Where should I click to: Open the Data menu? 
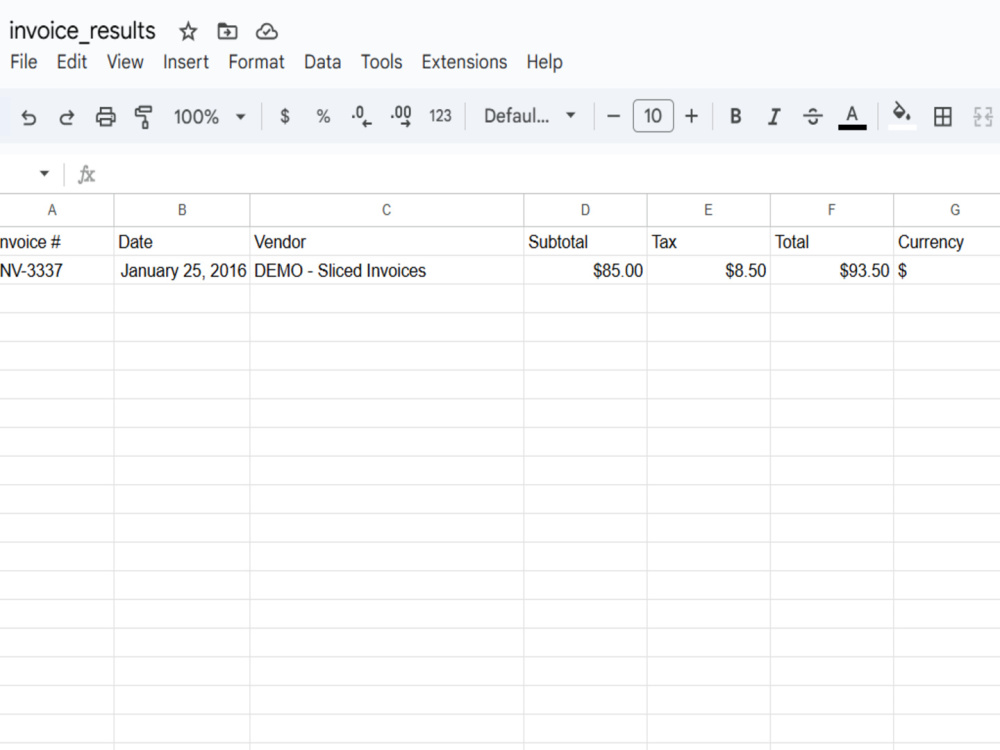tap(323, 62)
